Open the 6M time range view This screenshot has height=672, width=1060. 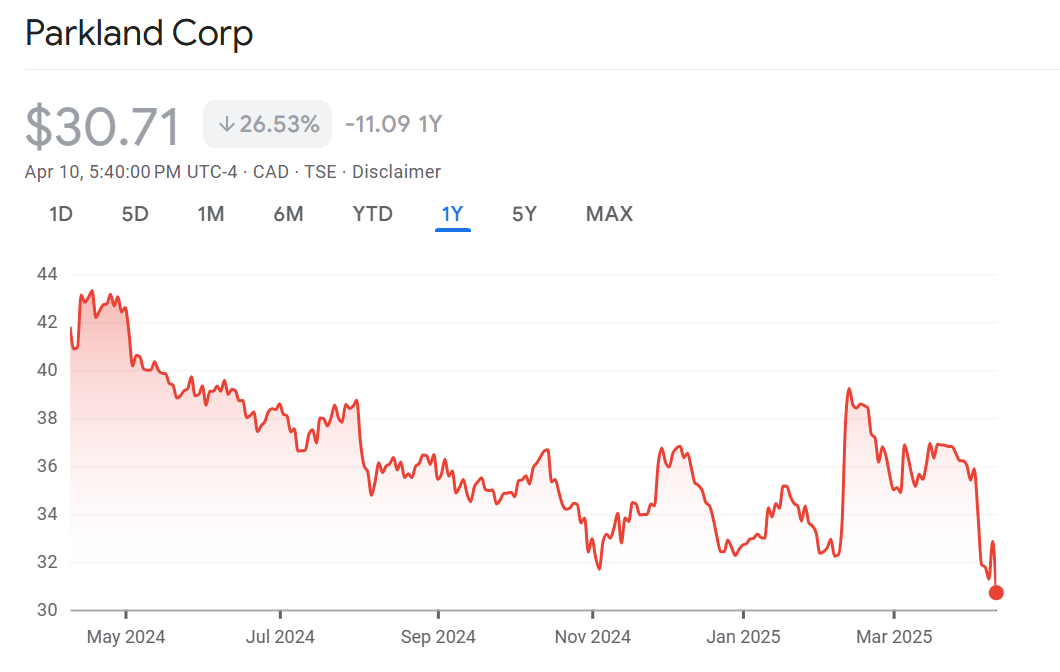coord(288,214)
